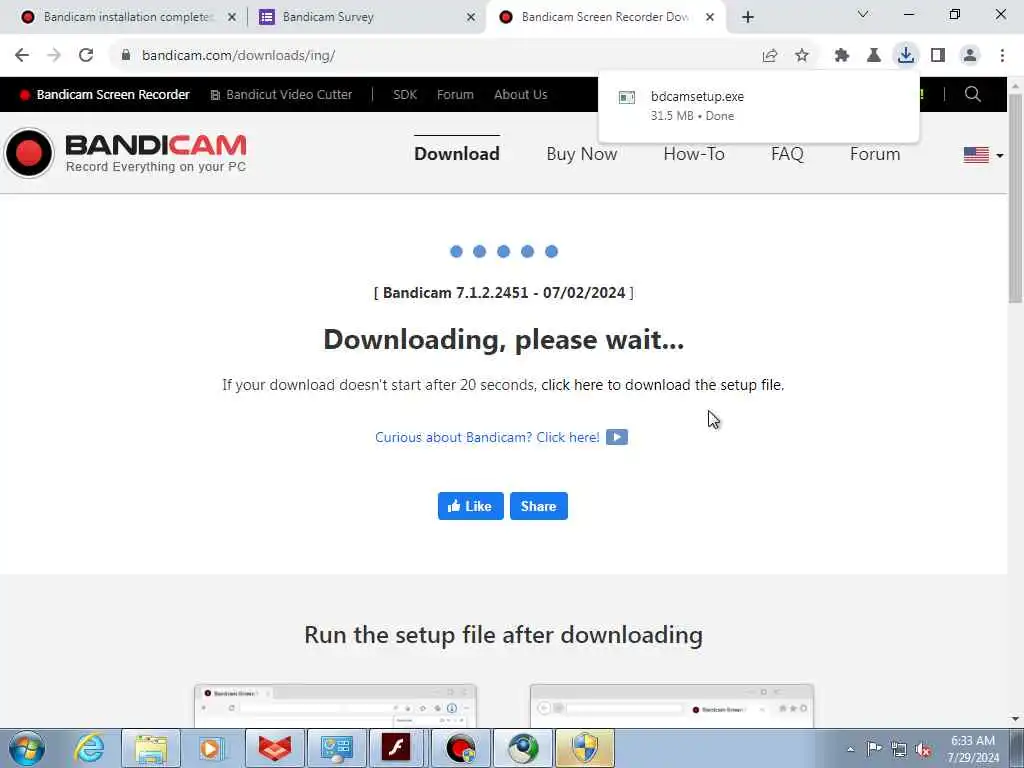Open red folded app taskbar icon

(274, 748)
